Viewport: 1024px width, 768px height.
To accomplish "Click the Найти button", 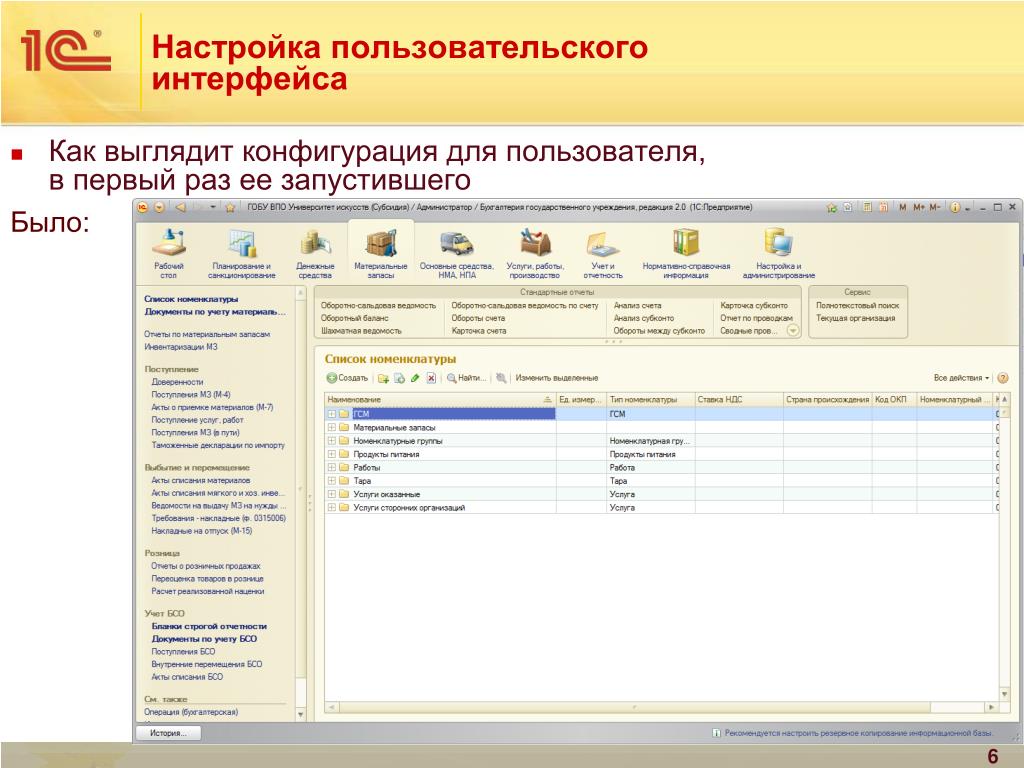I will click(x=466, y=378).
